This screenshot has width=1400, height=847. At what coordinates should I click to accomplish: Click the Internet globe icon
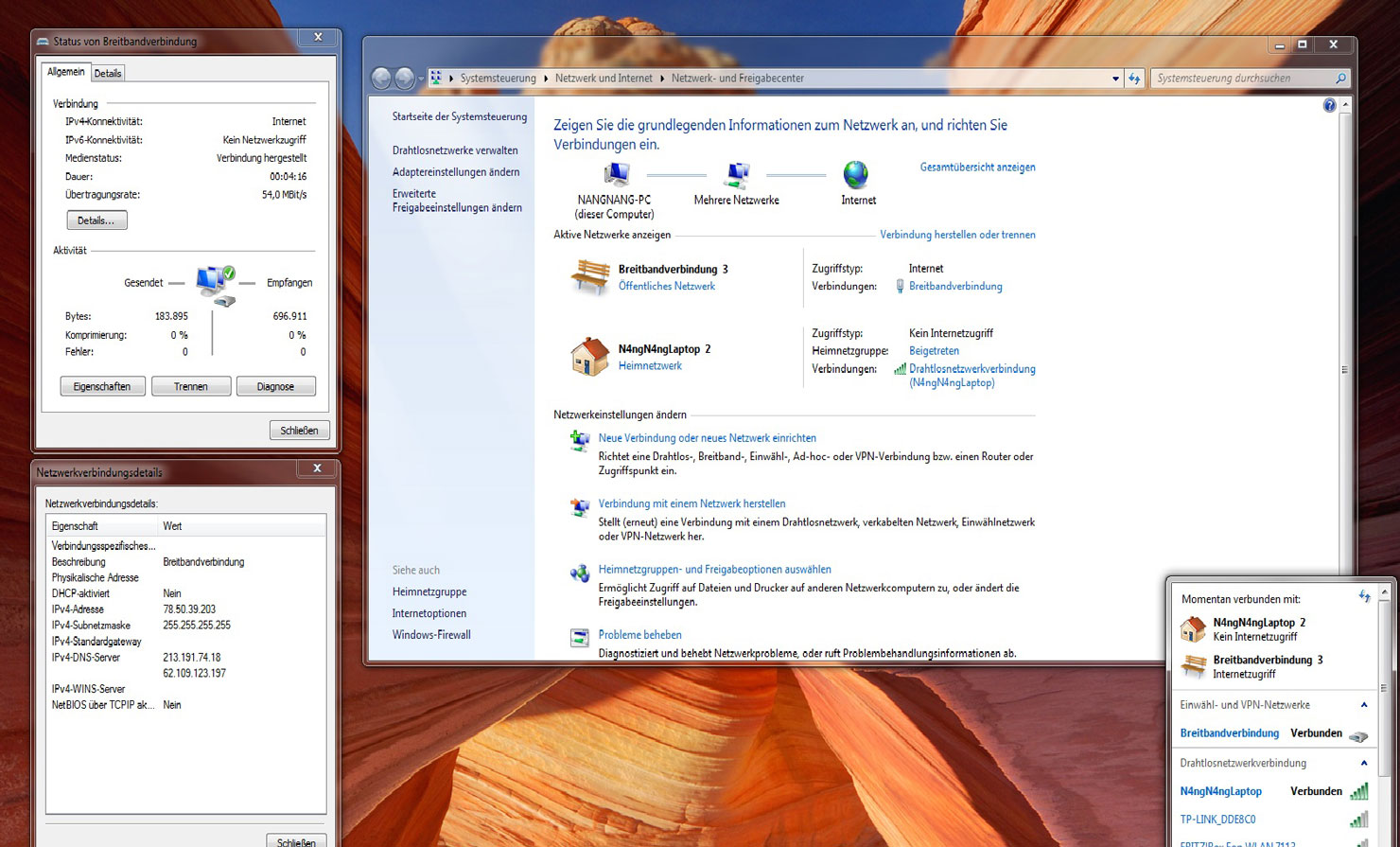click(855, 175)
